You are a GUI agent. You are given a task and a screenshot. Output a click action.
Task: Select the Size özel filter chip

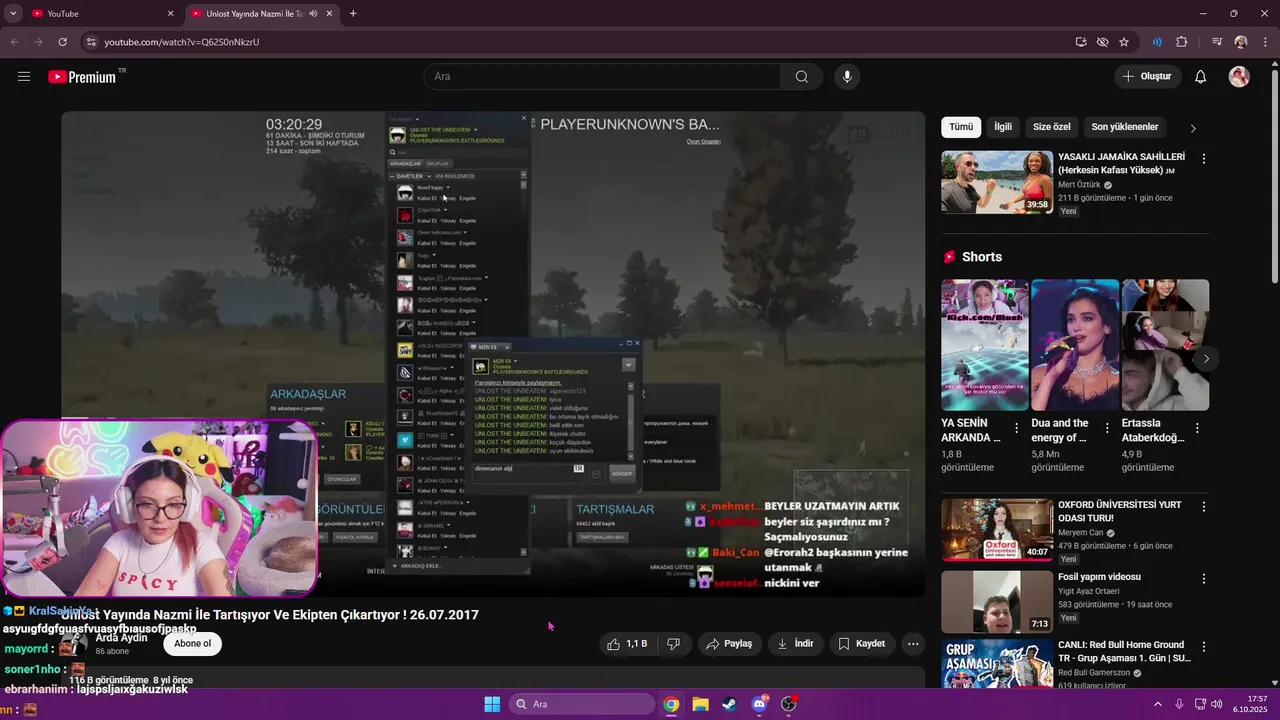1051,127
